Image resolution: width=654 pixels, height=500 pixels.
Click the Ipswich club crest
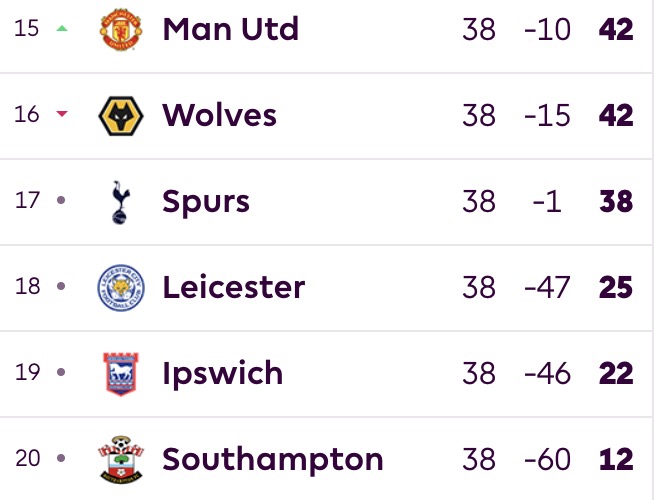coord(120,374)
